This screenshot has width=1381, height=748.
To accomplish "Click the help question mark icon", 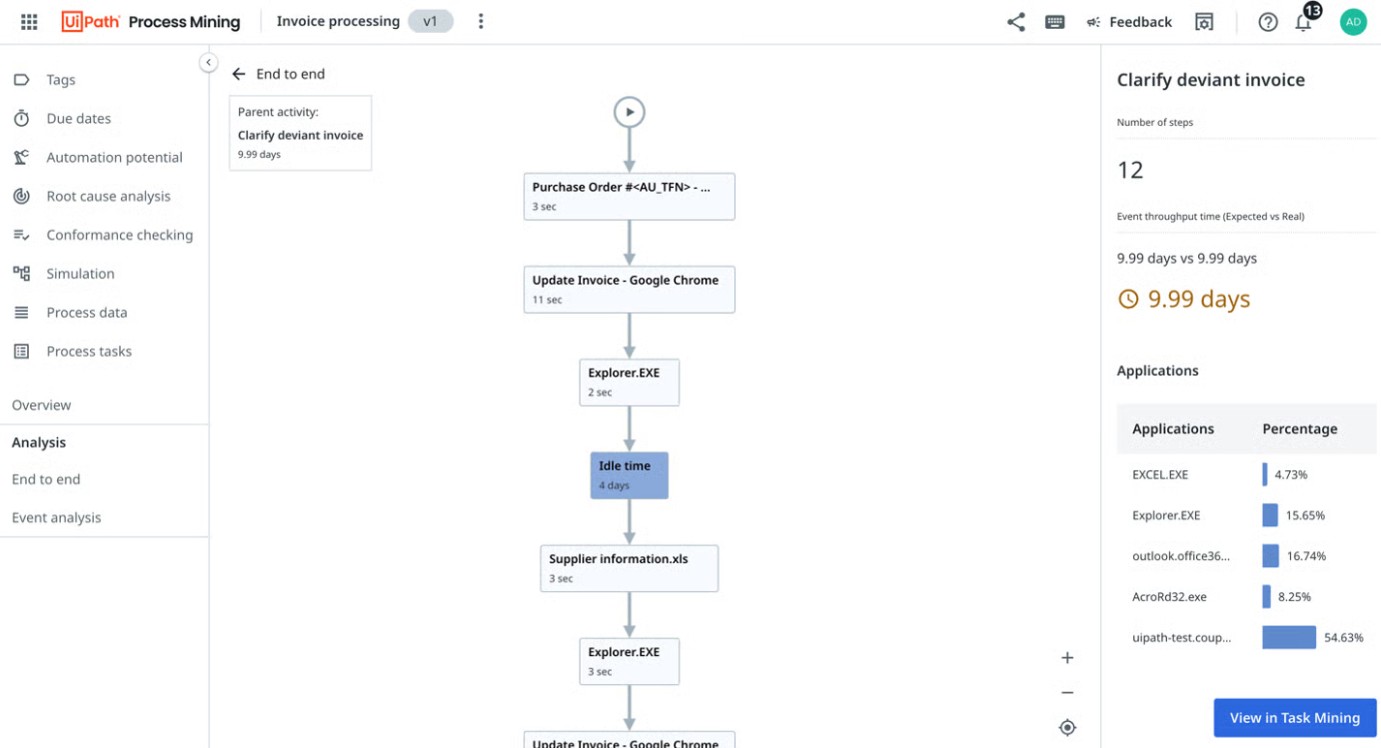I will click(x=1267, y=20).
